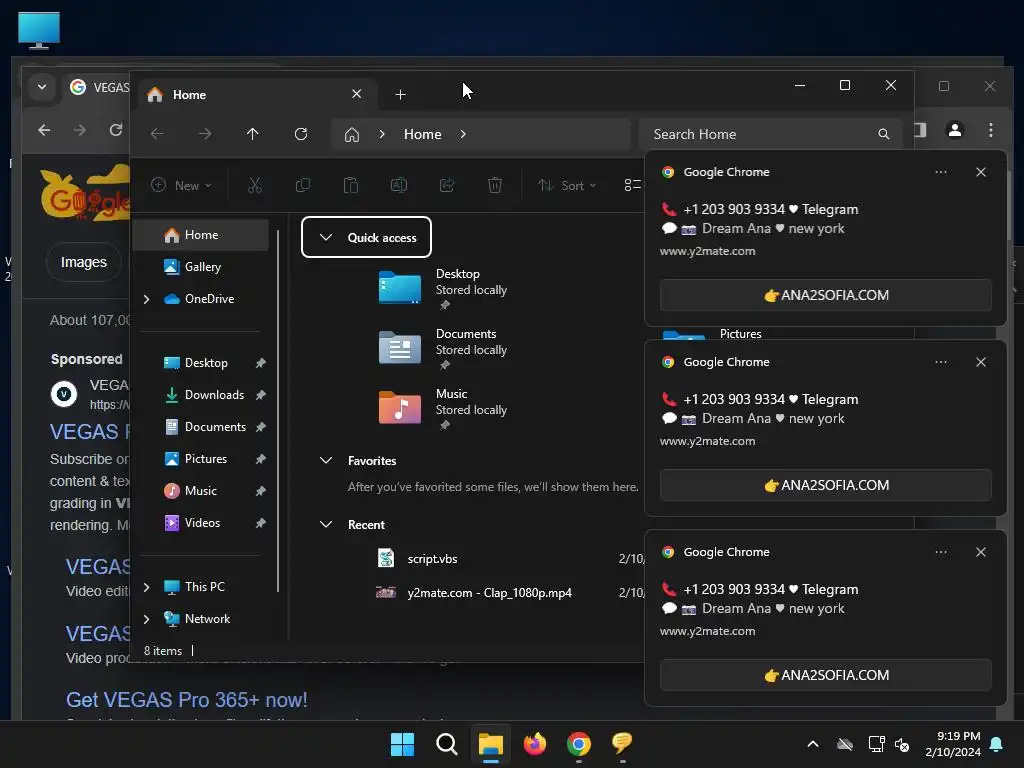Open the Documents folder in Quick access
Image resolution: width=1024 pixels, height=768 pixels.
click(x=443, y=347)
